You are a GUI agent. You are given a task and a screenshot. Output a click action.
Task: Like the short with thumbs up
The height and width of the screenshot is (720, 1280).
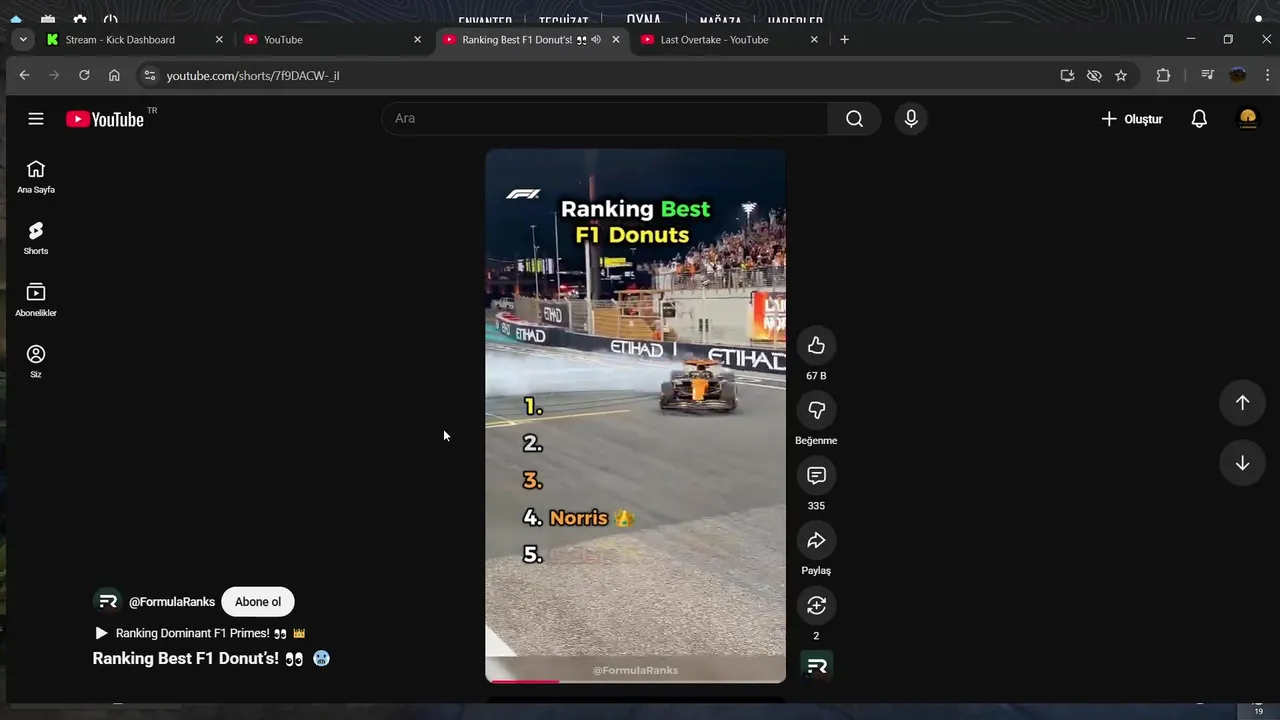coord(816,346)
